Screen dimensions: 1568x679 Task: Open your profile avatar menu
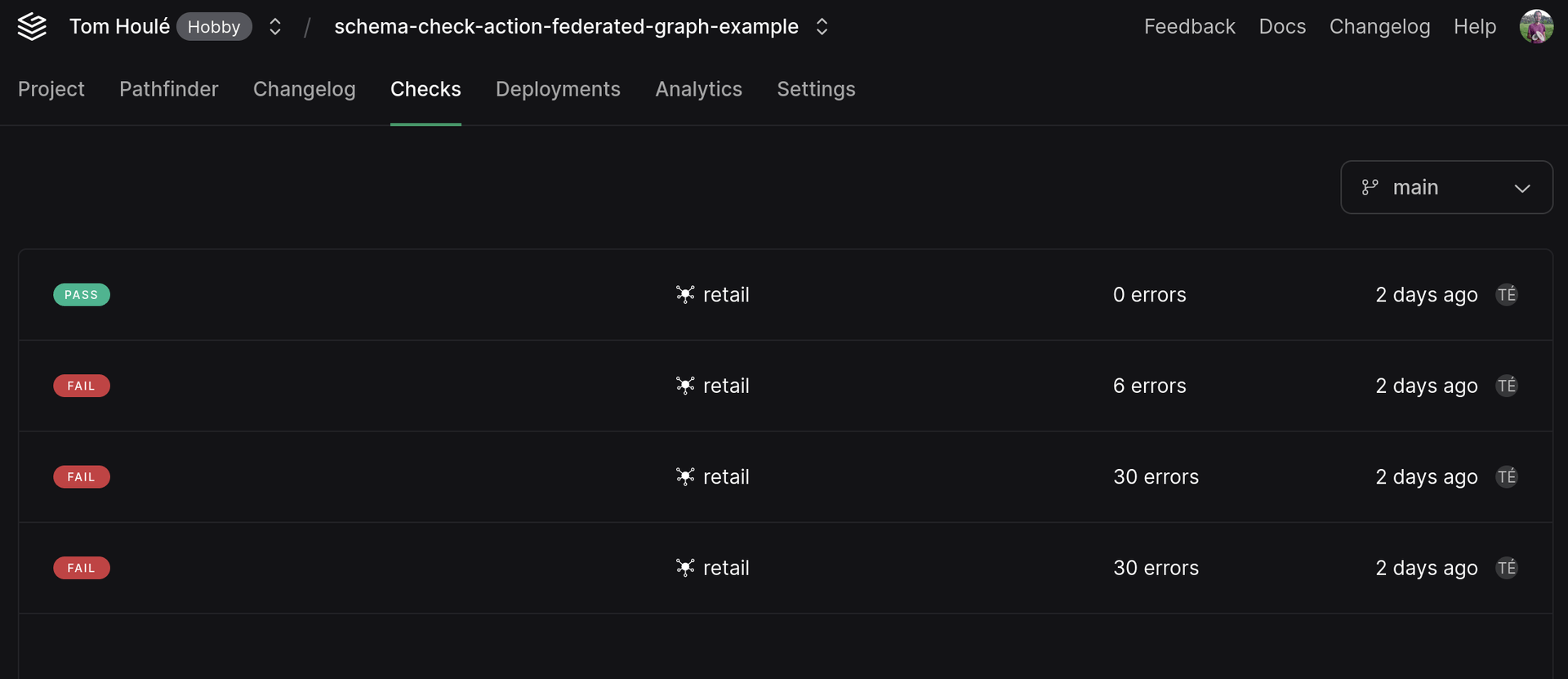[1538, 26]
